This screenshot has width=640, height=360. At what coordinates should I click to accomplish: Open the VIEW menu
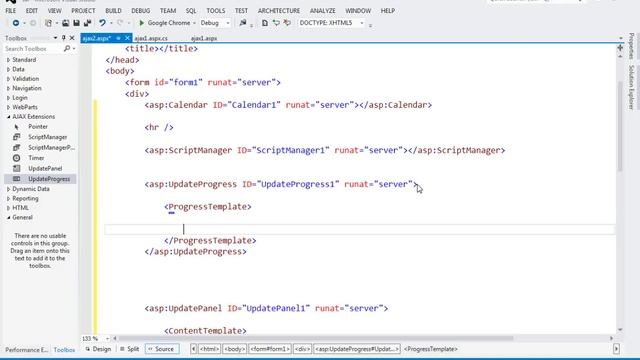point(54,11)
